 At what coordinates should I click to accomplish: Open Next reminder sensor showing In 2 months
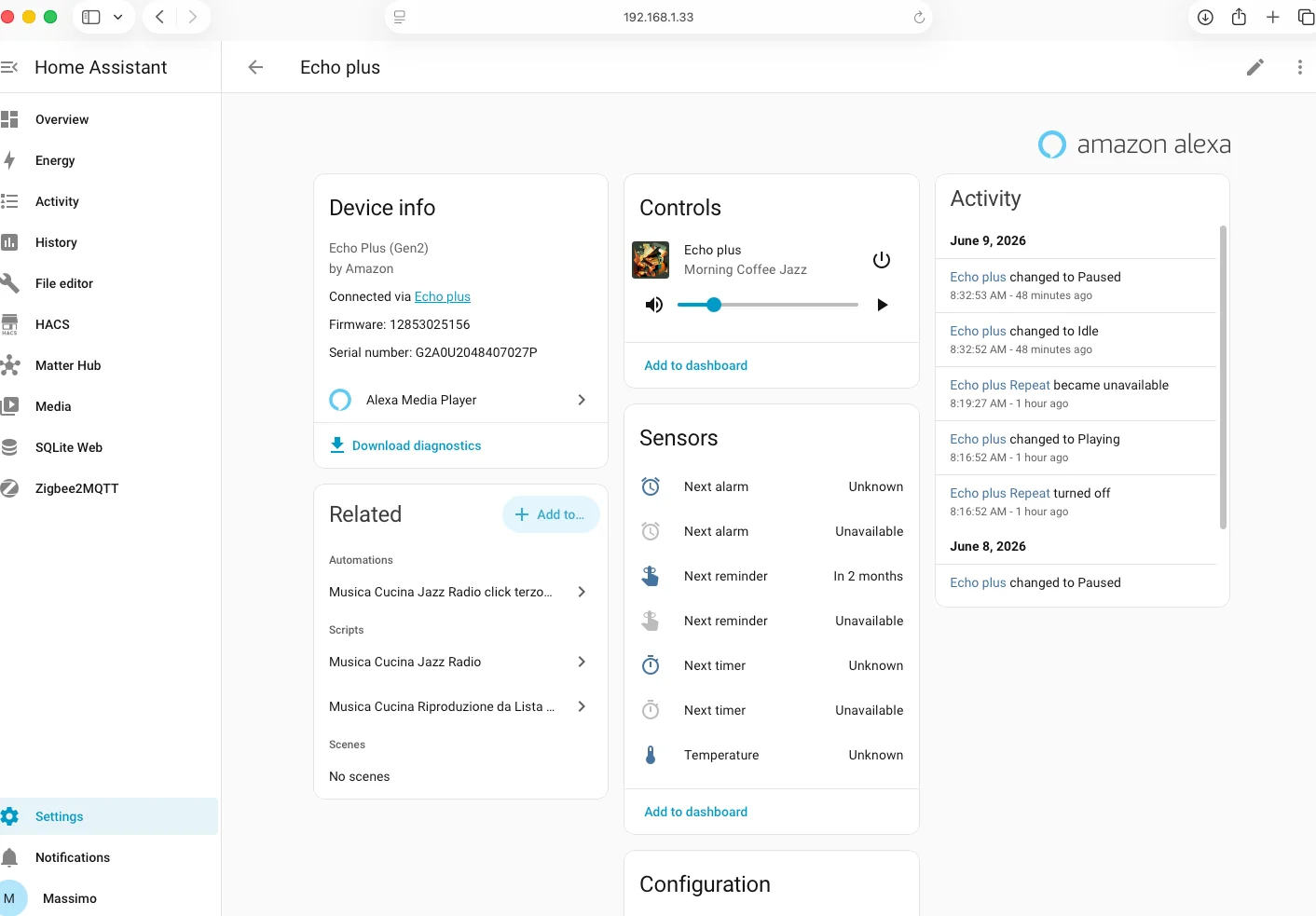coord(772,576)
